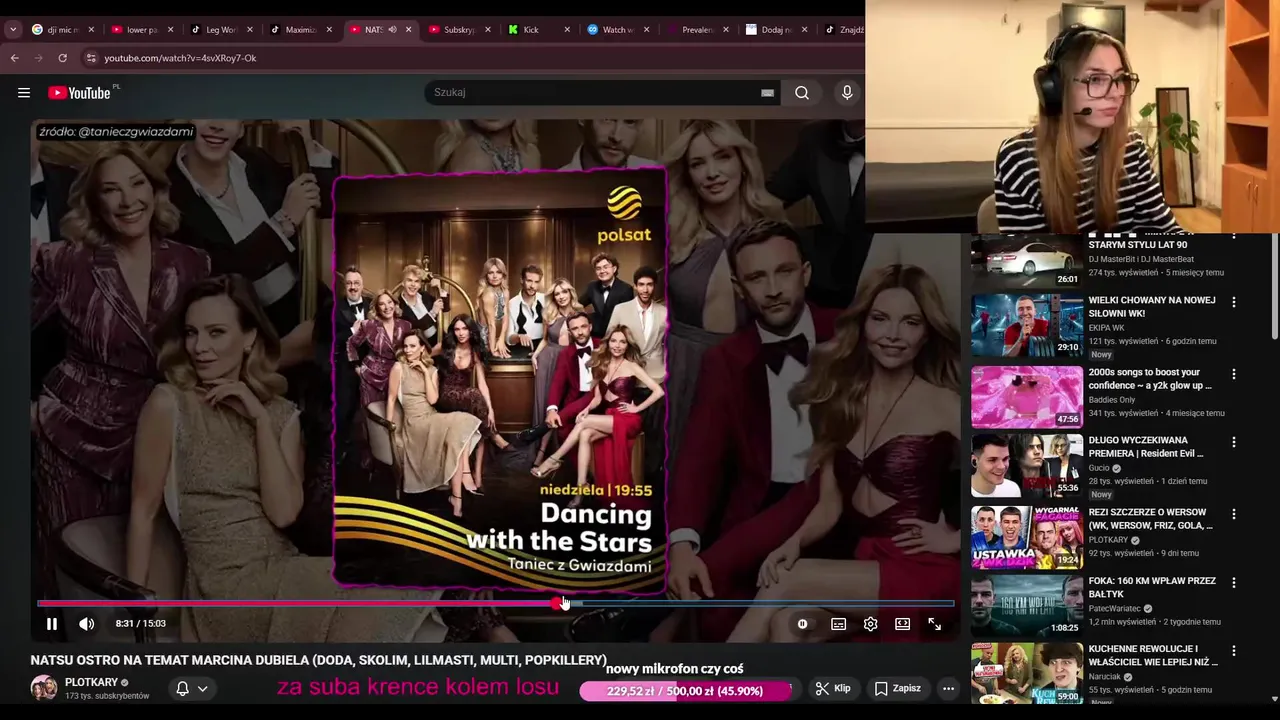Open options menu for WIELKI CHOWANY video

point(1234,302)
